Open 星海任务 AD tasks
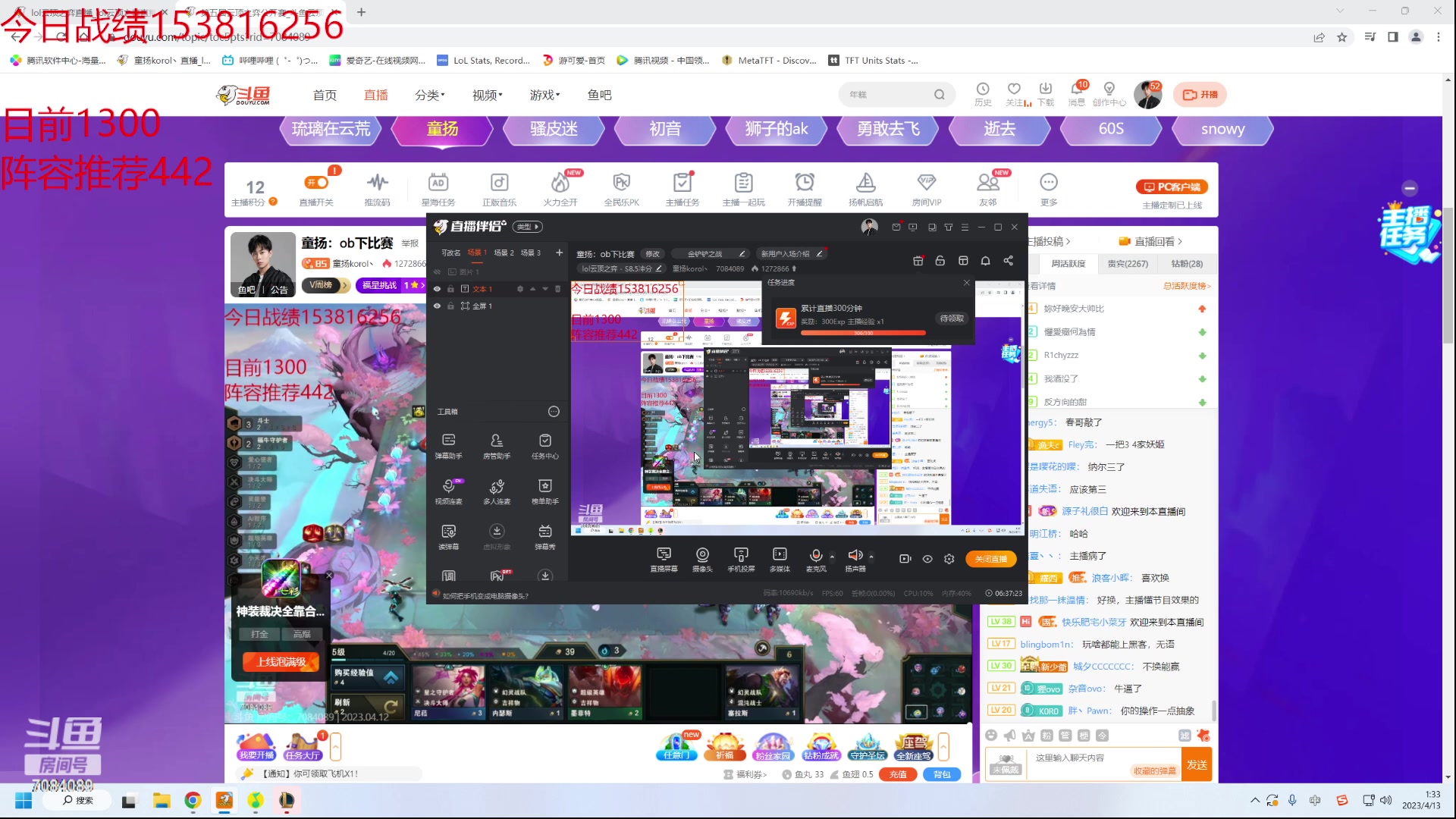The width and height of the screenshot is (1456, 819). pyautogui.click(x=438, y=189)
